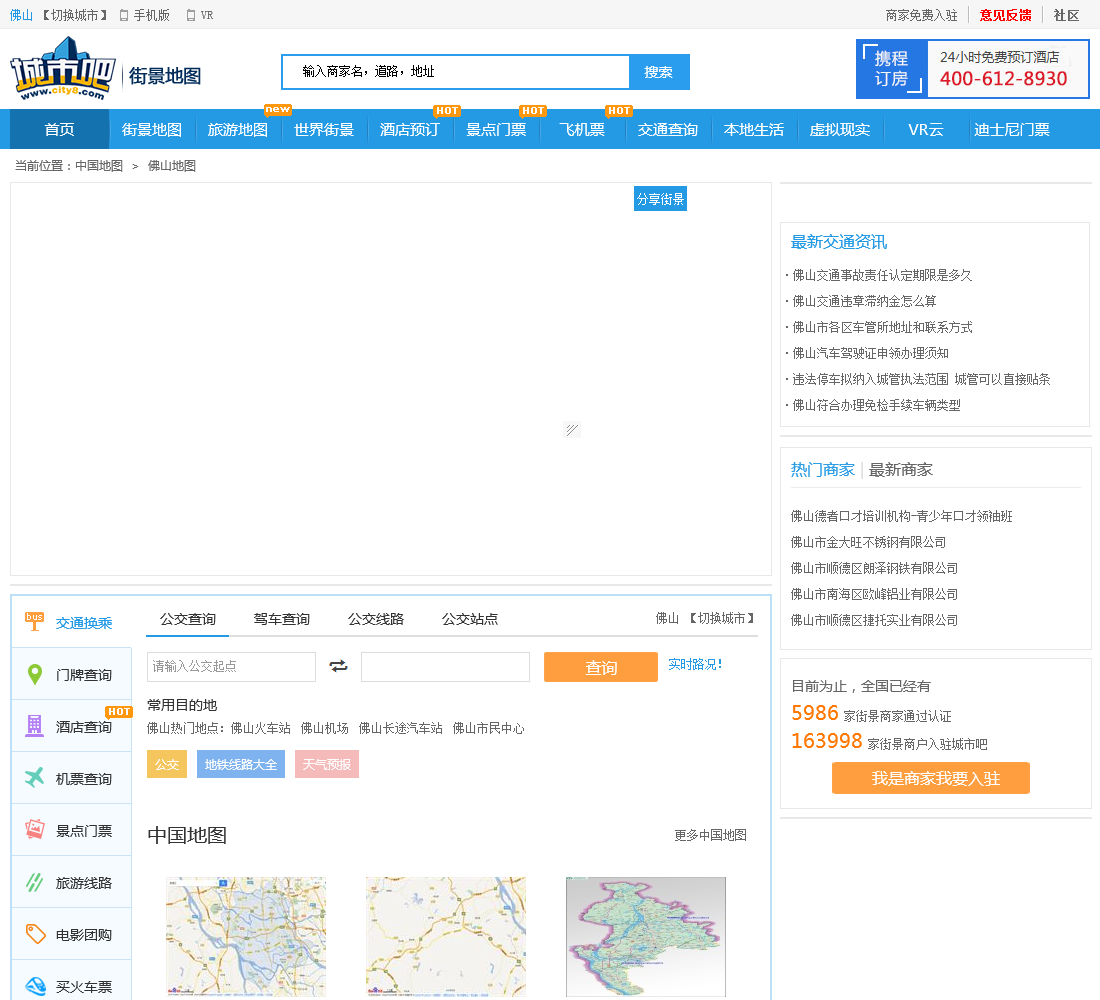Open the 迪士尼门票 navigation item

[x=1012, y=129]
